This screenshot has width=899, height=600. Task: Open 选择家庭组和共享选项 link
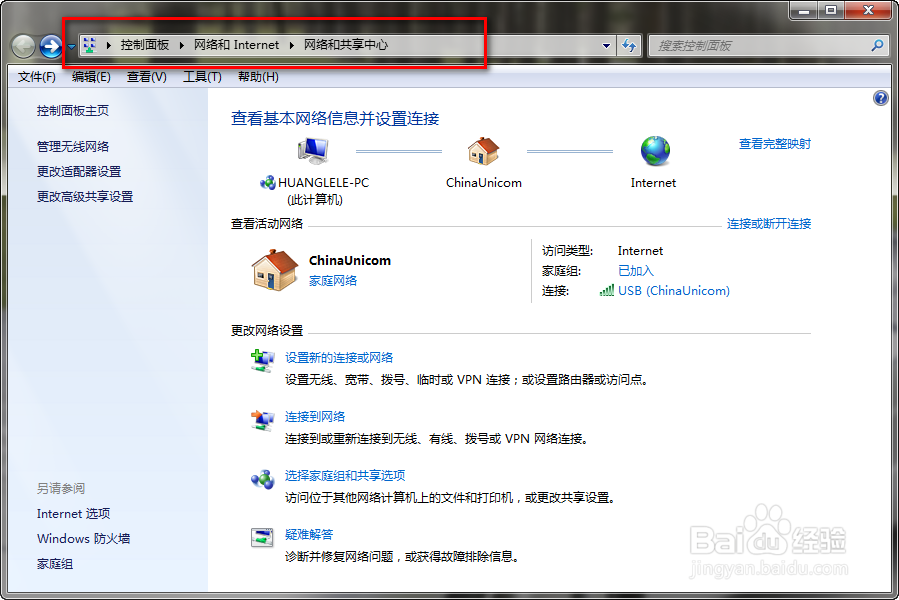tap(345, 476)
